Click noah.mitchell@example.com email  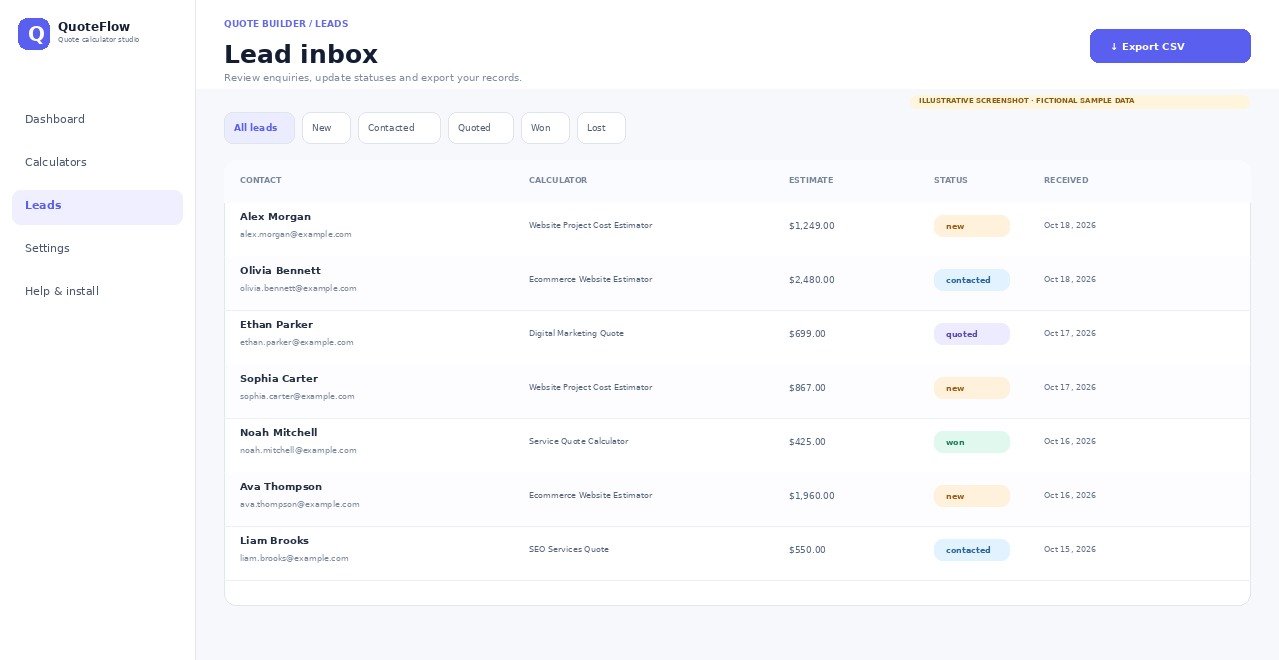point(298,450)
